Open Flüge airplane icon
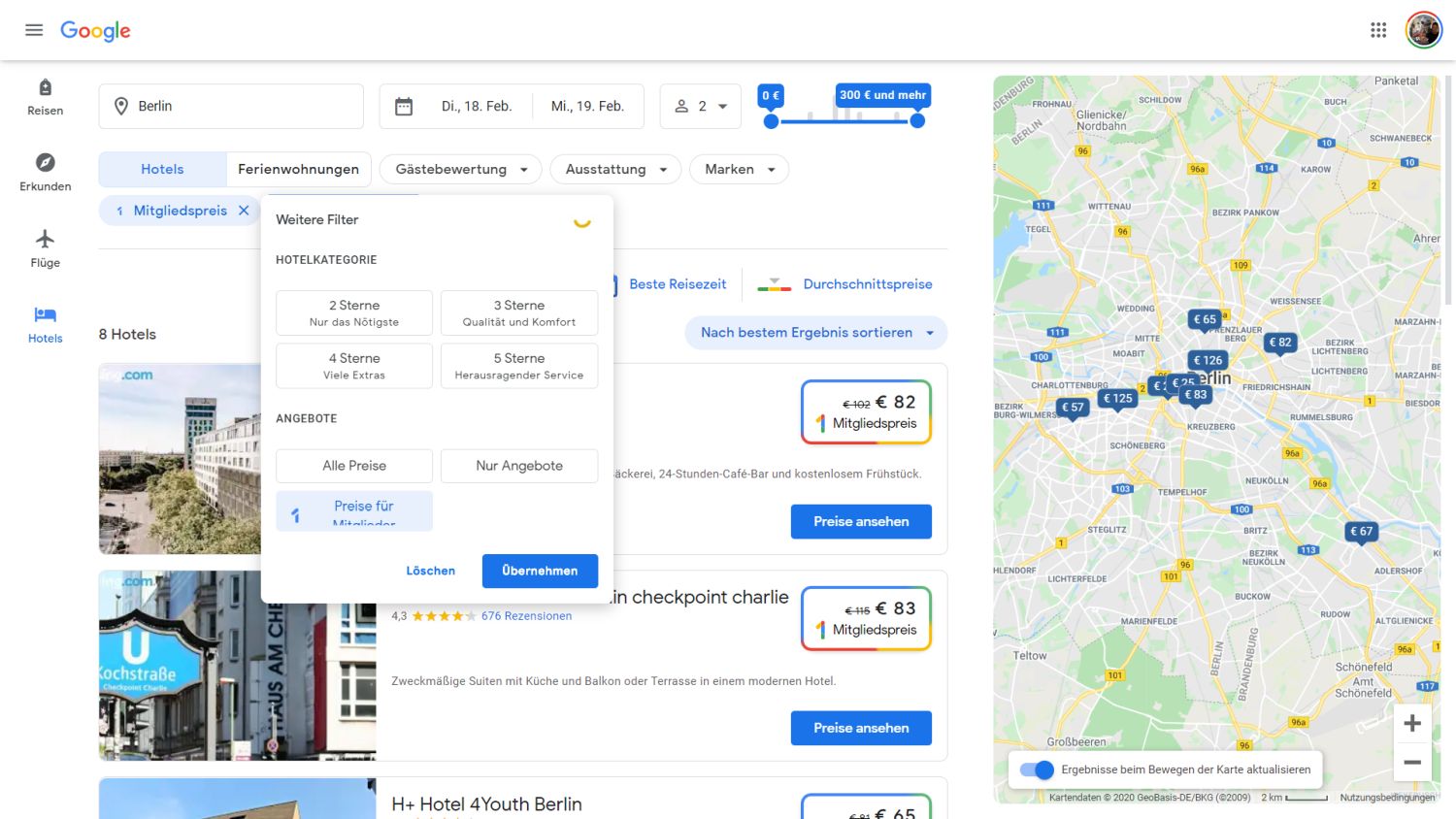This screenshot has height=819, width=1456. 45,240
